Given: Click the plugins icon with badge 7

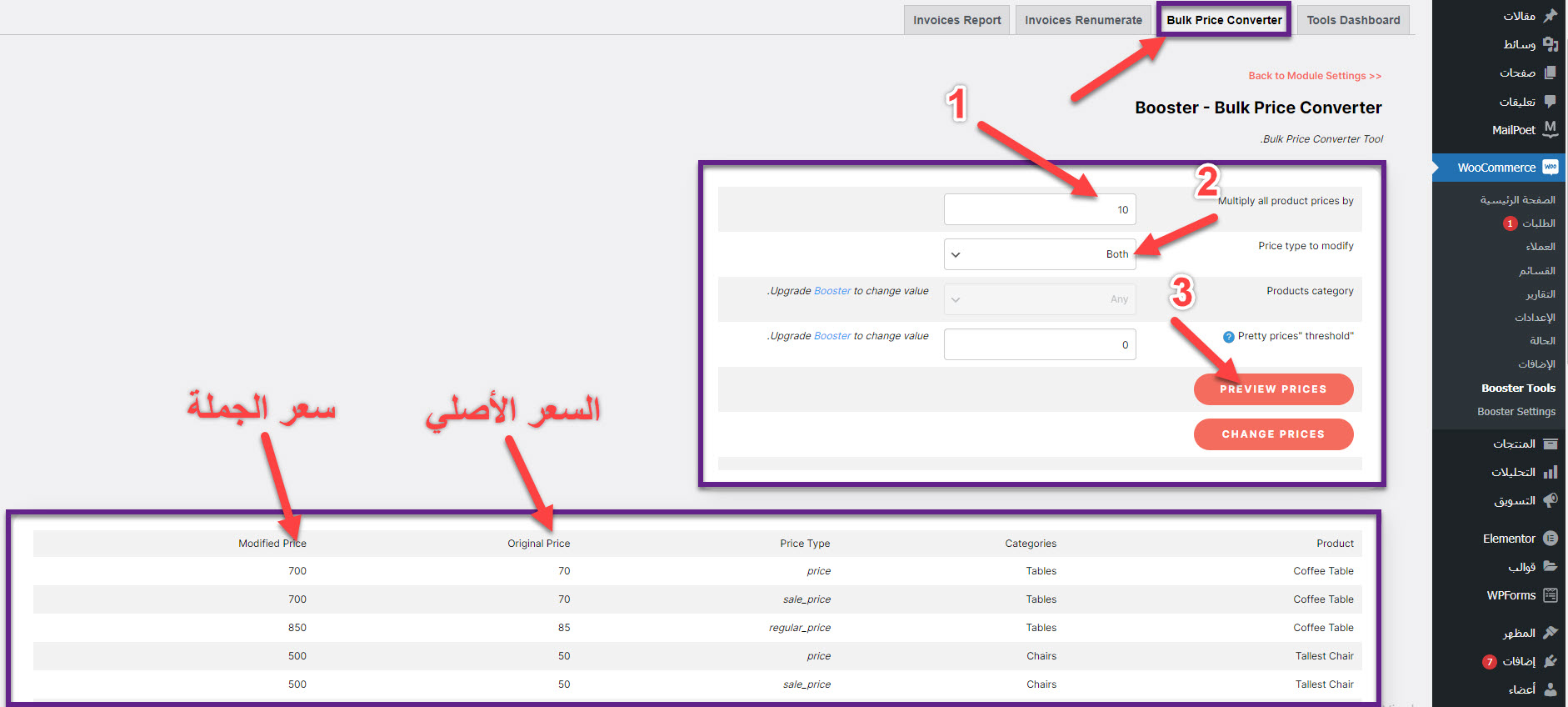Looking at the screenshot, I should tap(1550, 661).
